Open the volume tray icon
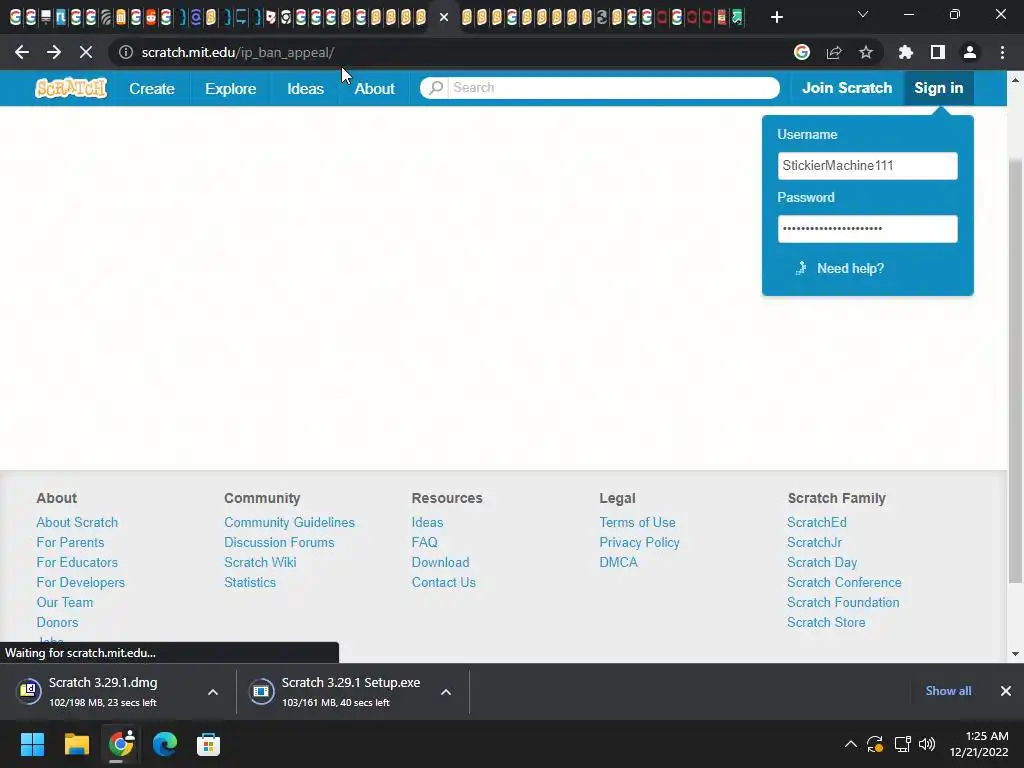 coord(927,744)
